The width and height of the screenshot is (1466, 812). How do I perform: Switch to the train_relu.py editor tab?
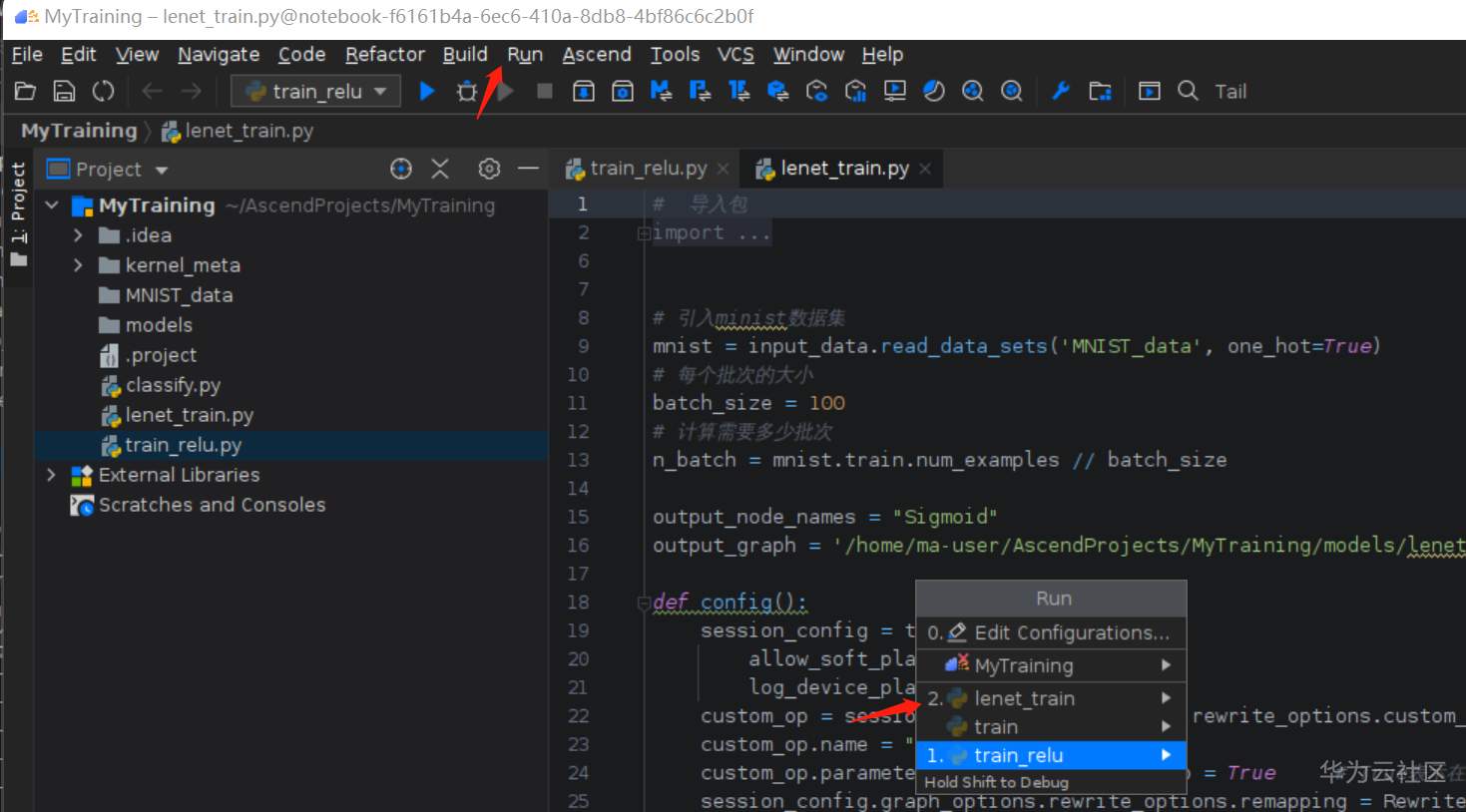(x=647, y=169)
